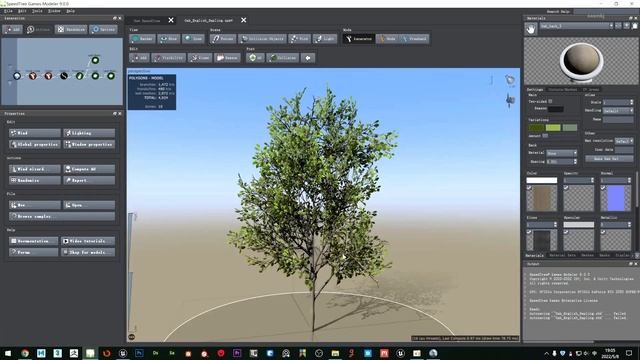640x360 pixels.
Task: Select the hand tool icon in Materials panel
Action: pyautogui.click(x=531, y=29)
